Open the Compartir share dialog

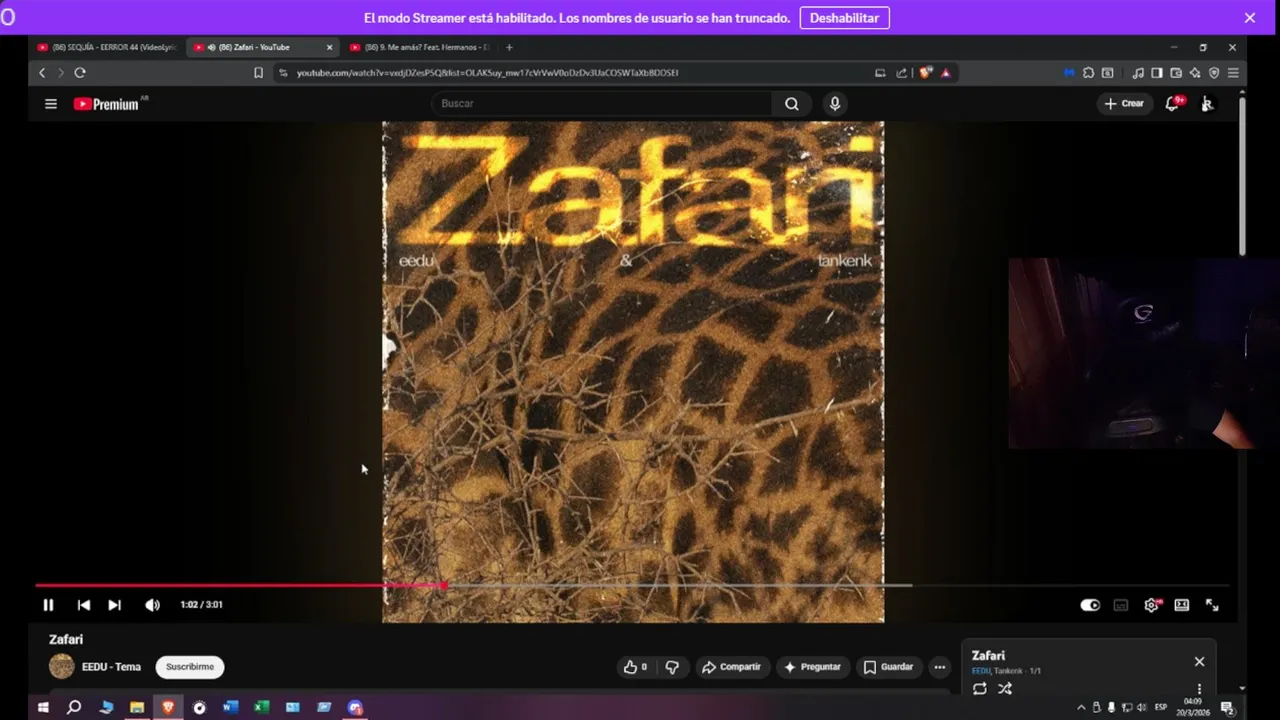tap(731, 667)
